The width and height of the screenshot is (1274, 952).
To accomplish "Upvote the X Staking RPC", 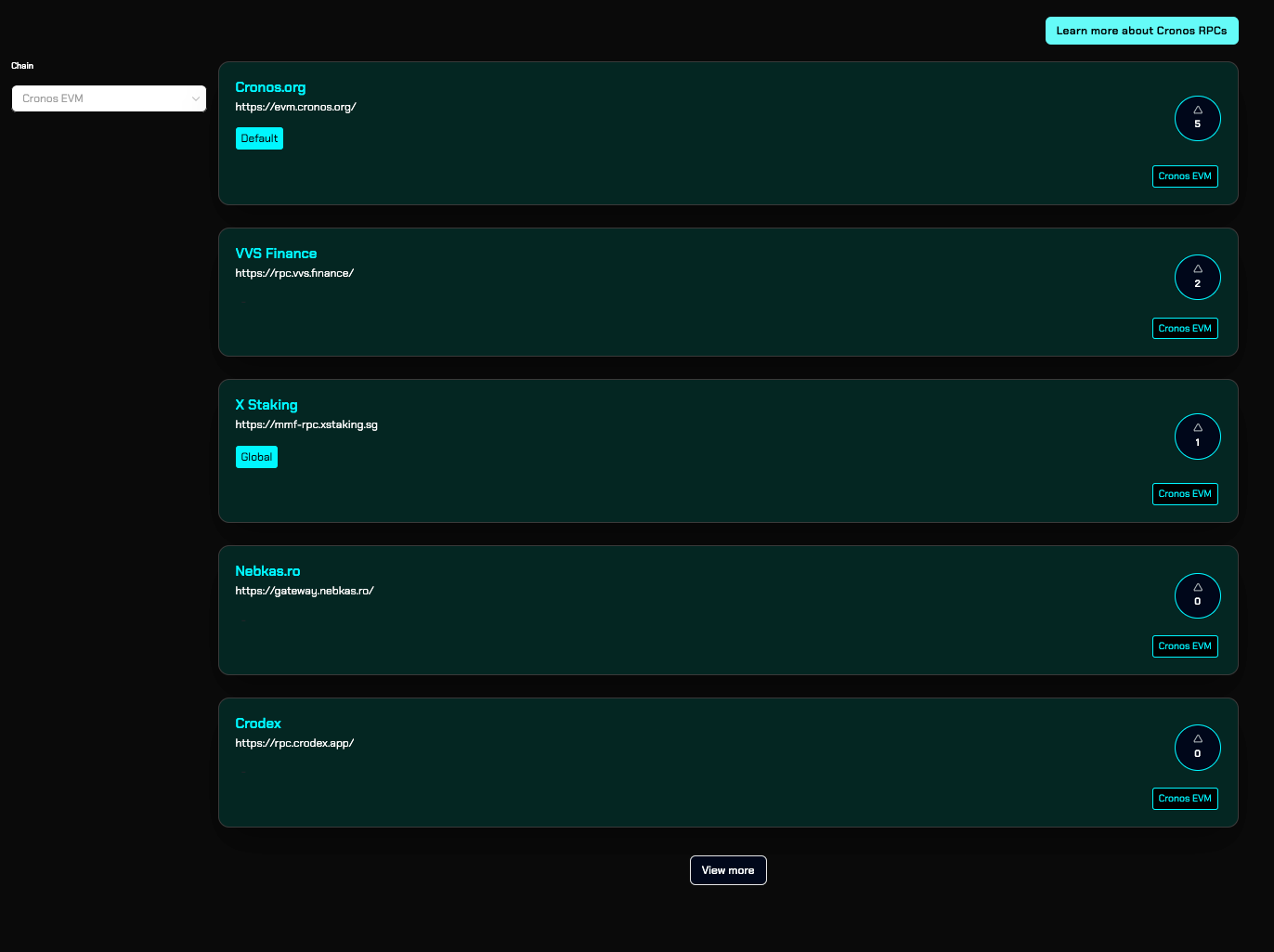I will coord(1197,437).
